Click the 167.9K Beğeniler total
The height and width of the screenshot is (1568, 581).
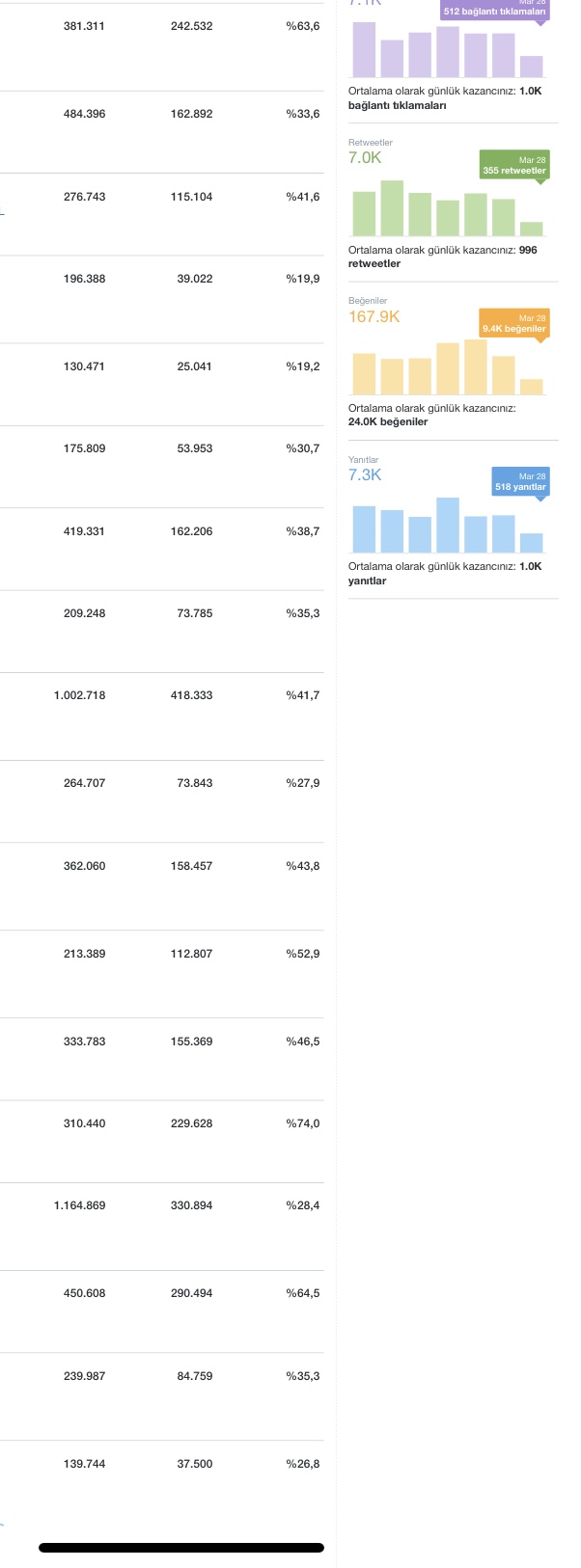pos(373,316)
